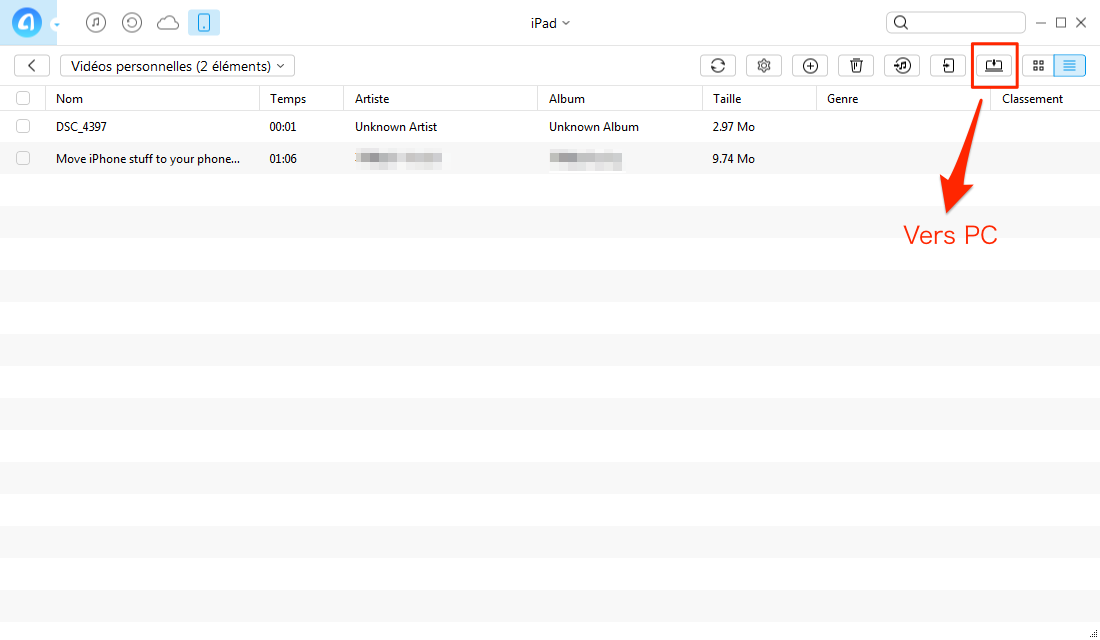Click the 9.74 Mo size cell

733,159
